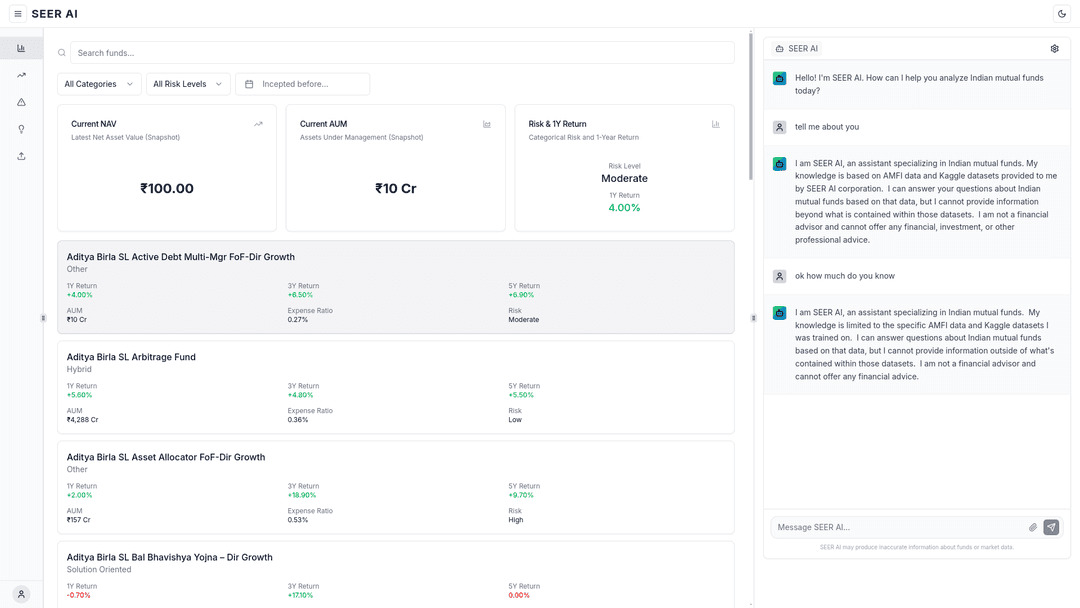
Task: Open the Incepted before date picker
Action: tap(303, 84)
